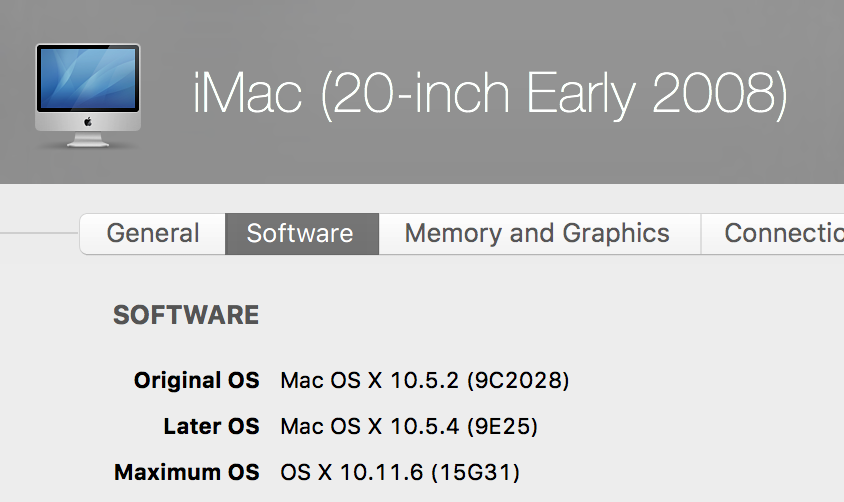
Task: Click the stand of the iMac icon
Action: (88, 141)
